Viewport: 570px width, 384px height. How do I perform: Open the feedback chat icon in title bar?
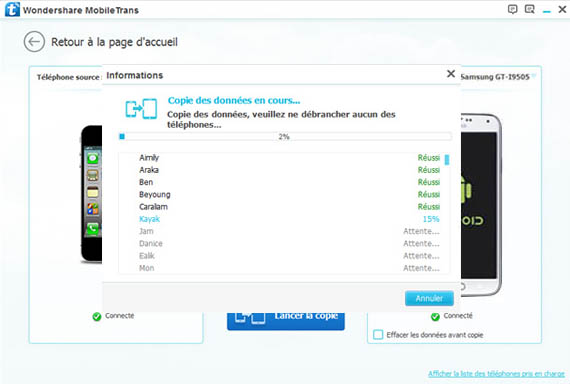tap(512, 9)
